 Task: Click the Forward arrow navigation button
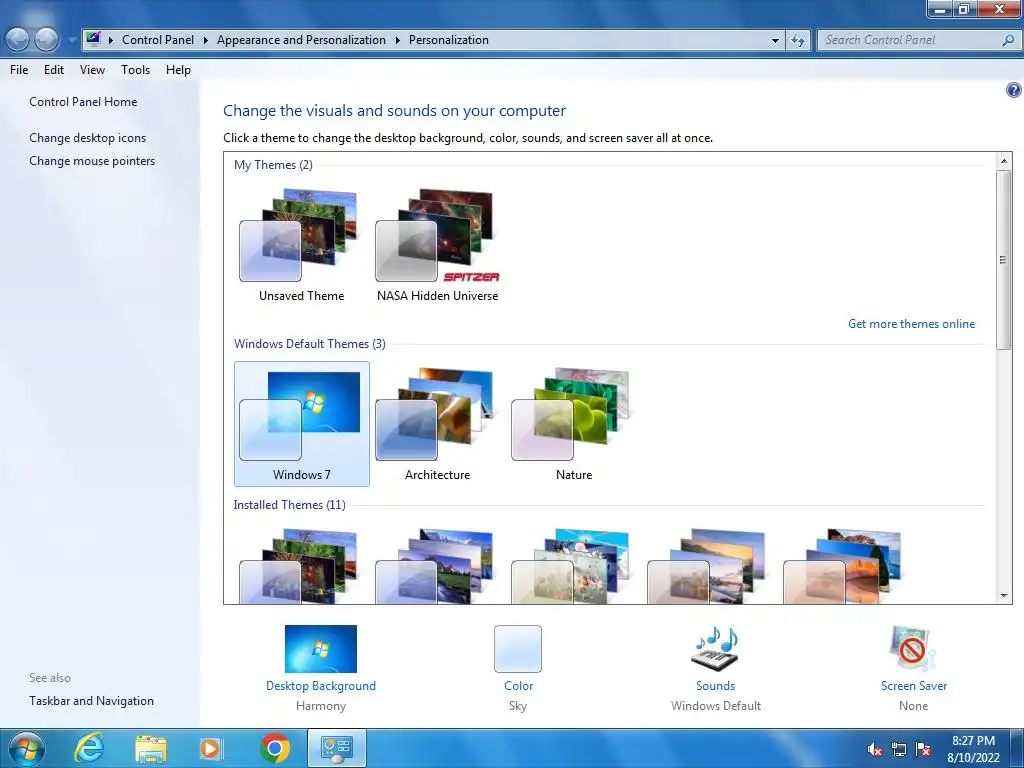[46, 40]
